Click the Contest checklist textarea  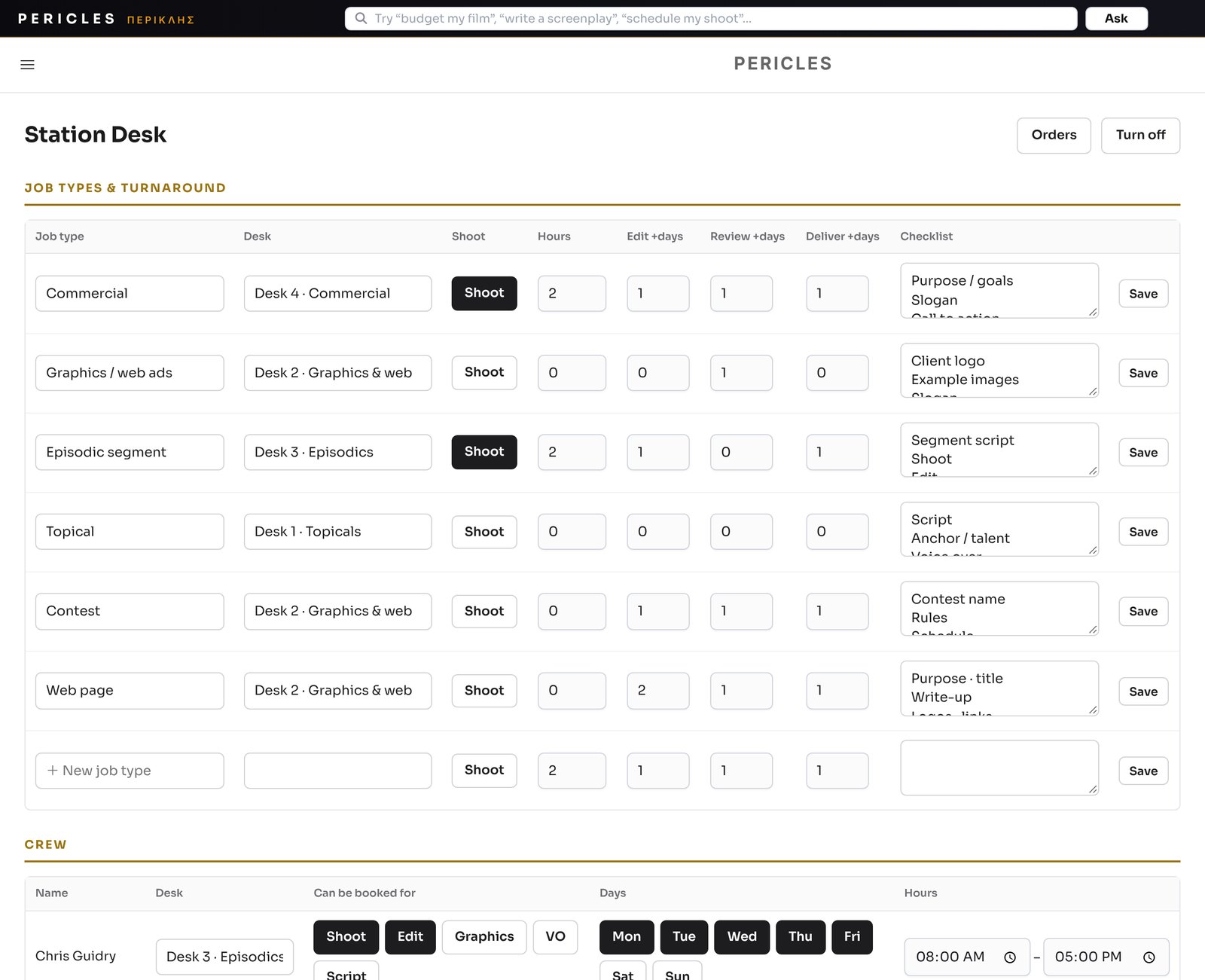tap(999, 609)
